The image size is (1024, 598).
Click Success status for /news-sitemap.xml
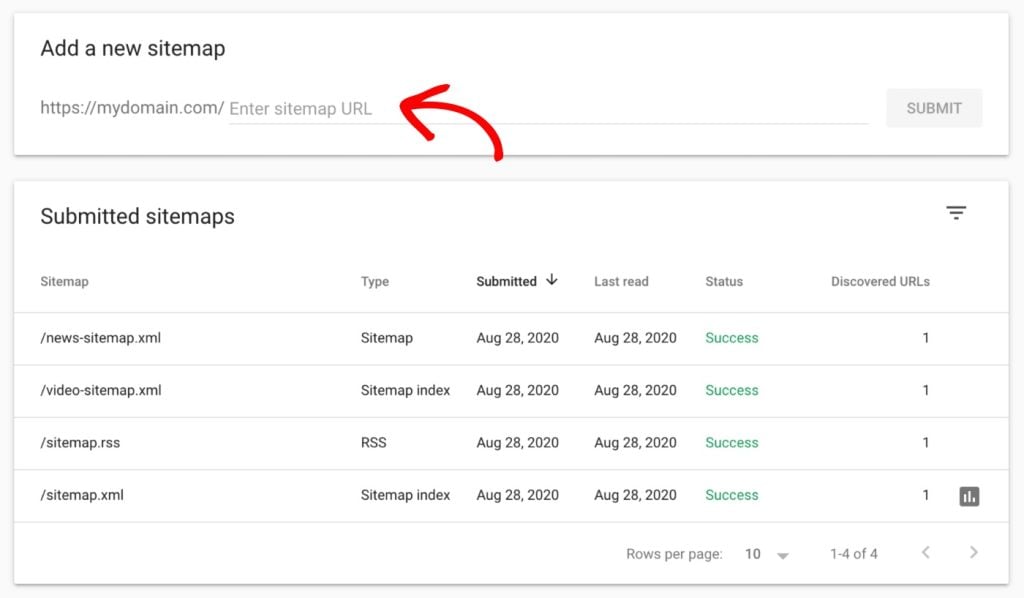tap(731, 338)
